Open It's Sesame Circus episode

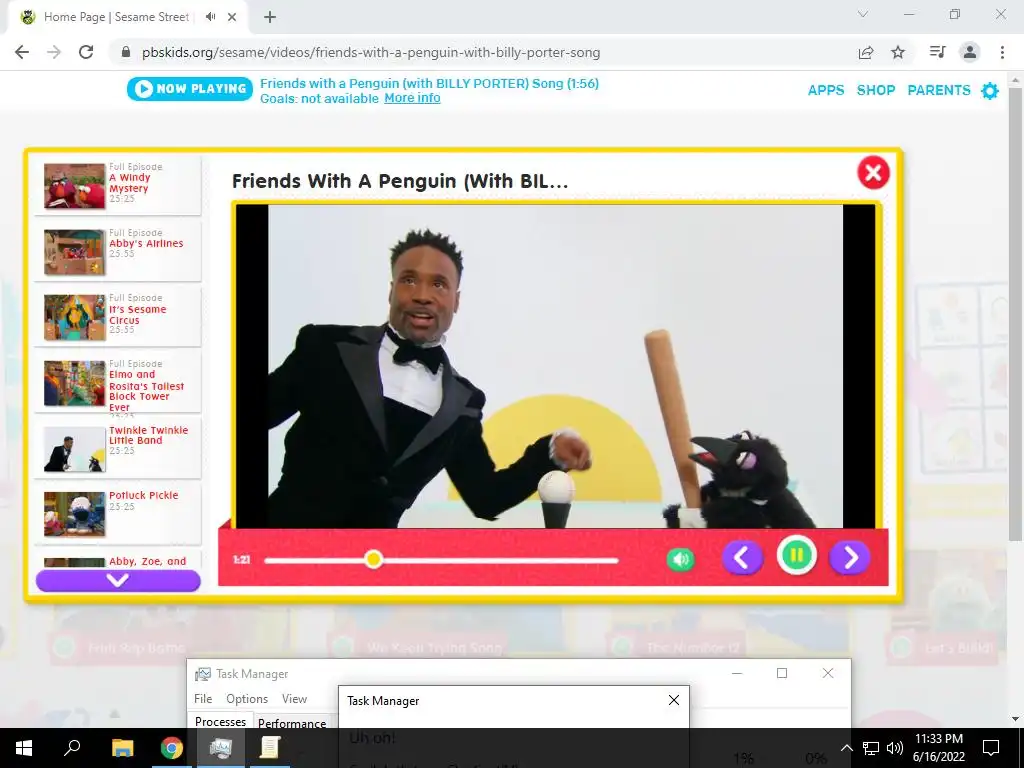[118, 317]
